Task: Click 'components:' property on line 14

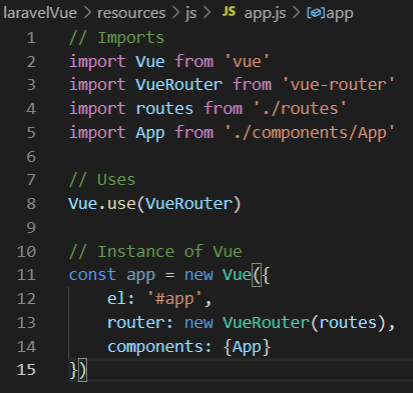Action: (x=160, y=347)
